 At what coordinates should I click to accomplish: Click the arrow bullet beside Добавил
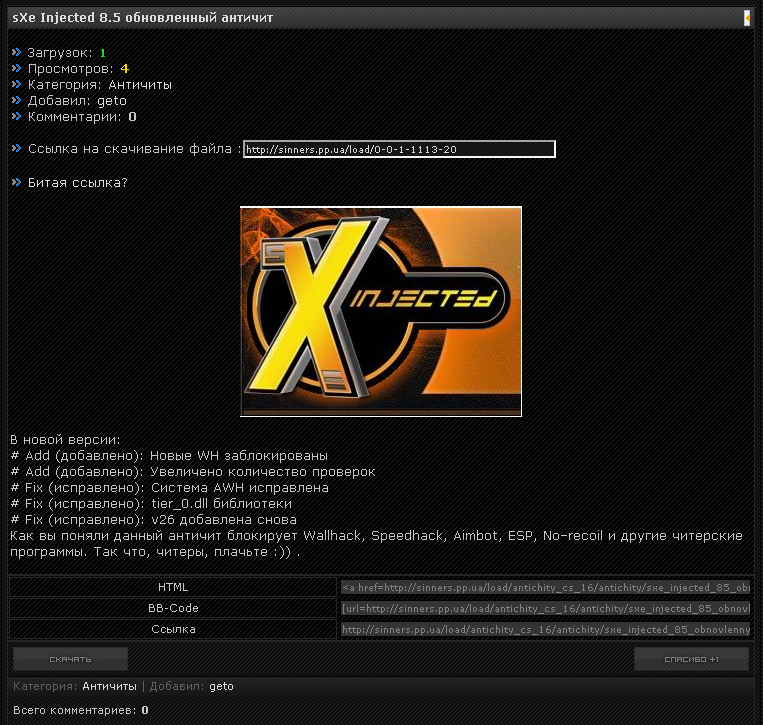(x=17, y=100)
